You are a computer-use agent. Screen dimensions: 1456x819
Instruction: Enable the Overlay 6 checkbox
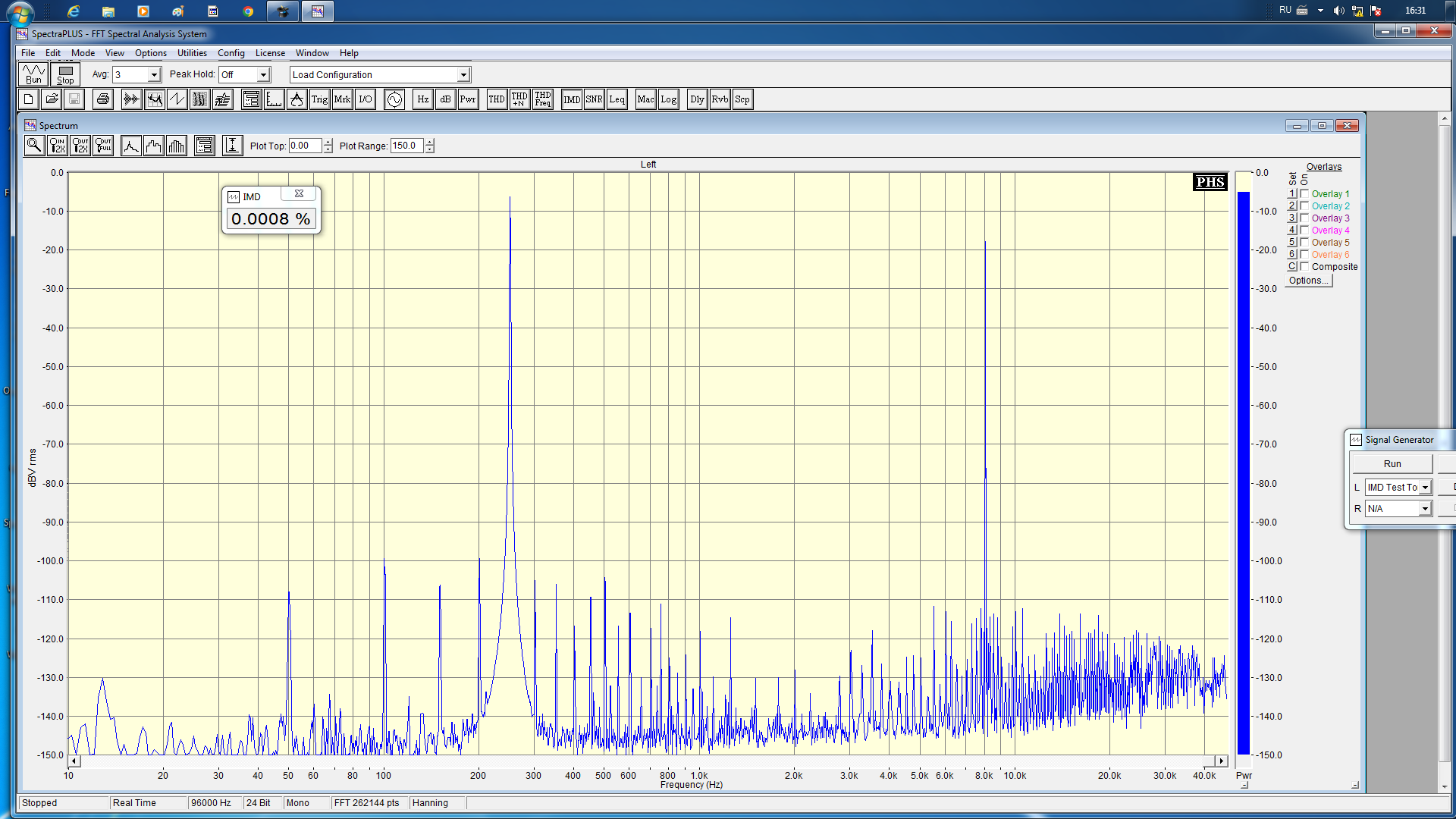[1304, 255]
